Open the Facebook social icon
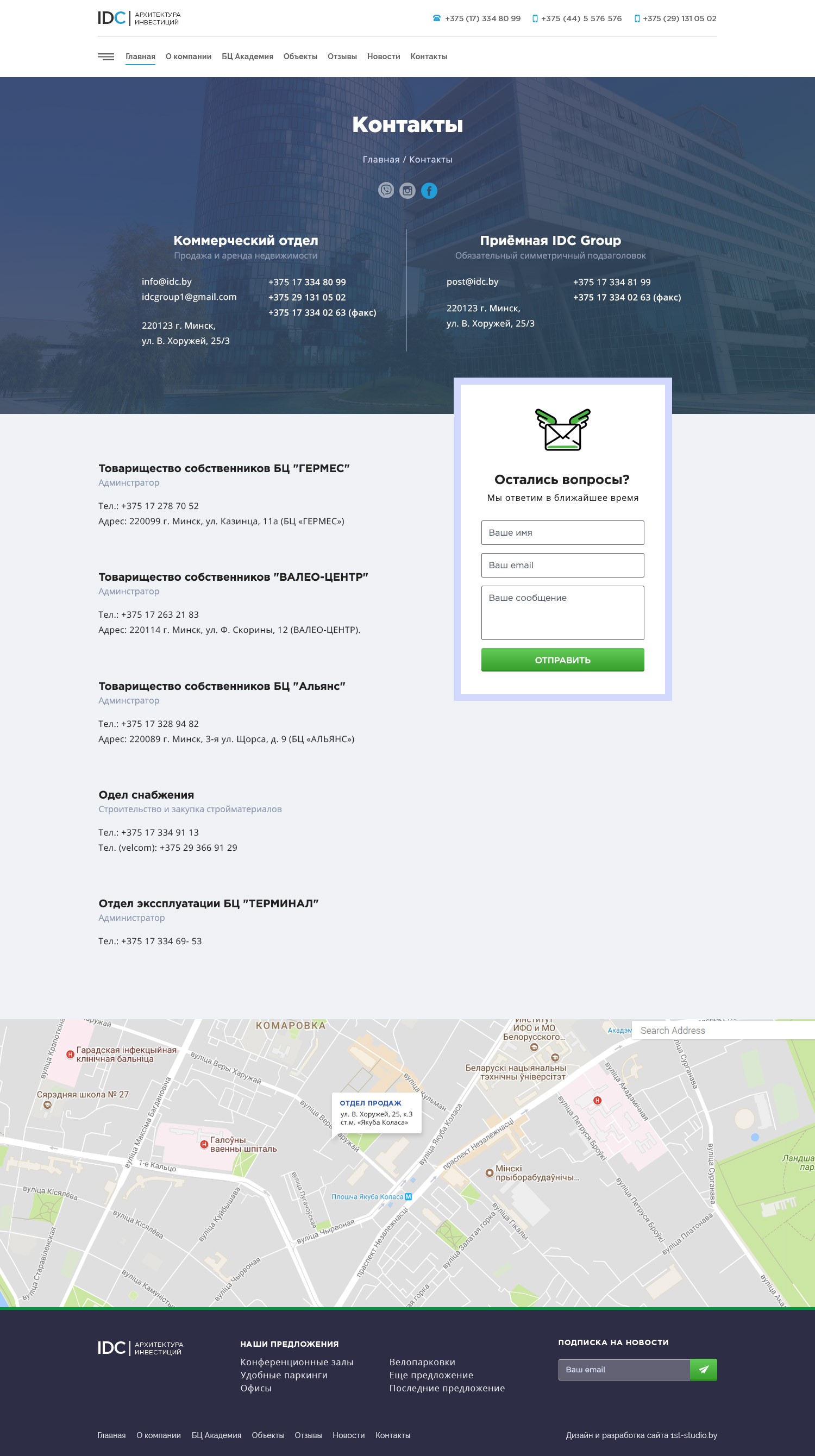This screenshot has height=1456, width=815. [x=429, y=191]
